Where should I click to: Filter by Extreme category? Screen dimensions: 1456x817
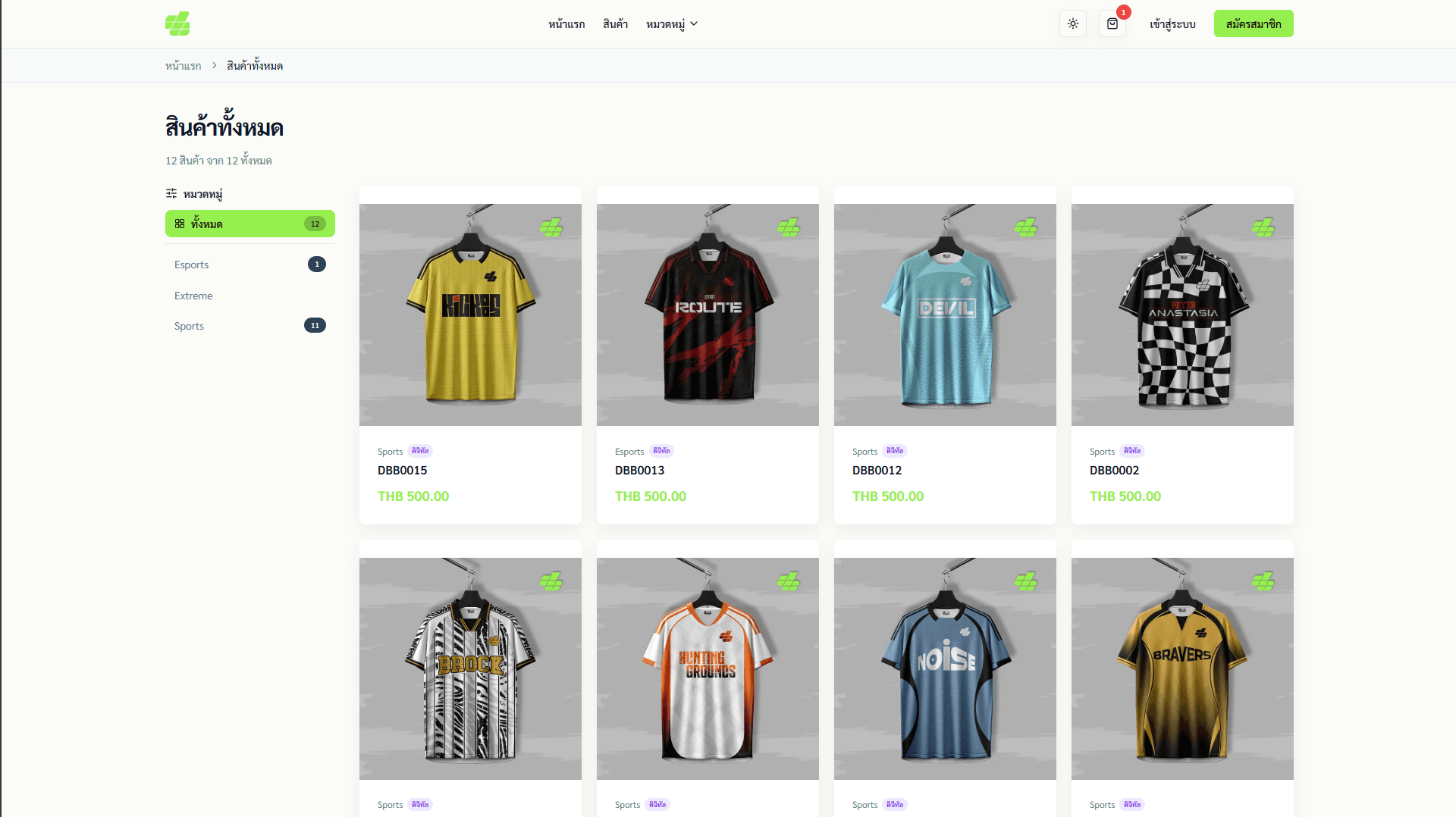(250, 296)
